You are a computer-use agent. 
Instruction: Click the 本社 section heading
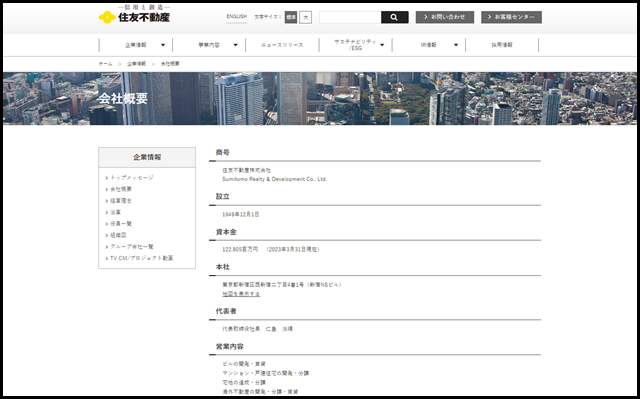[x=223, y=267]
